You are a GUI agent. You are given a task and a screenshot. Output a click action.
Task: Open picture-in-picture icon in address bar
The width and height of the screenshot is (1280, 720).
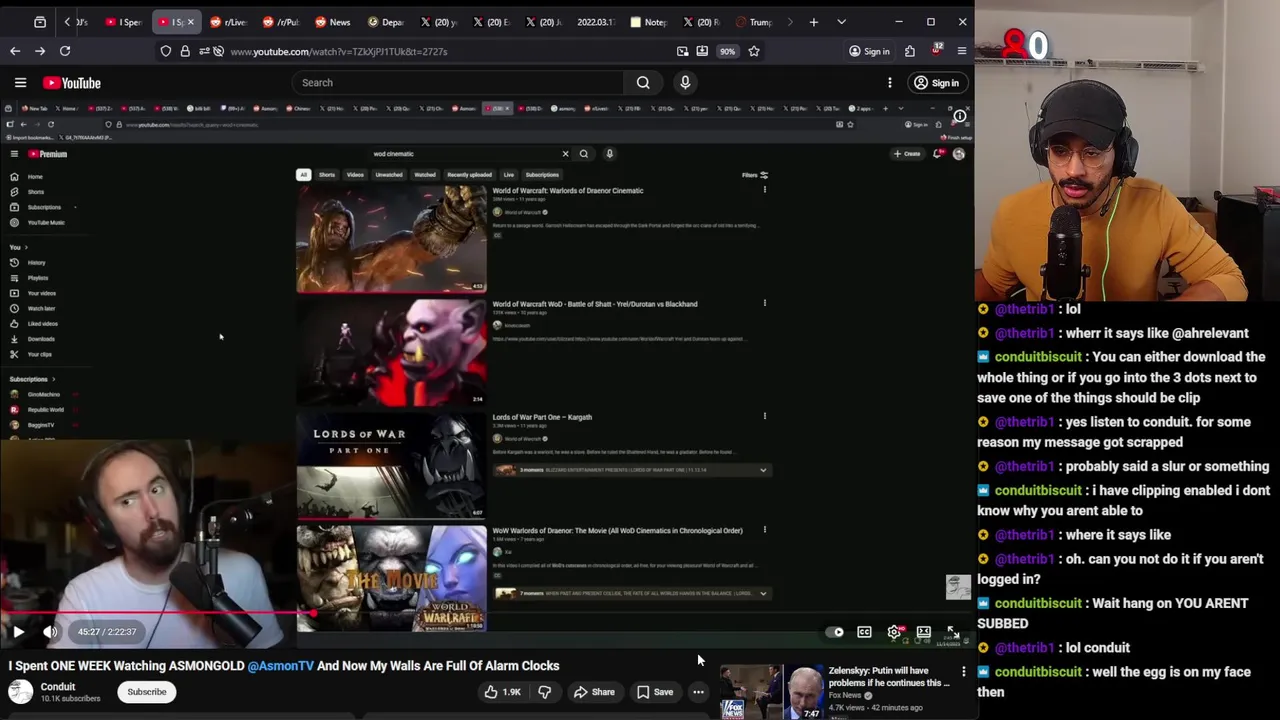[683, 51]
